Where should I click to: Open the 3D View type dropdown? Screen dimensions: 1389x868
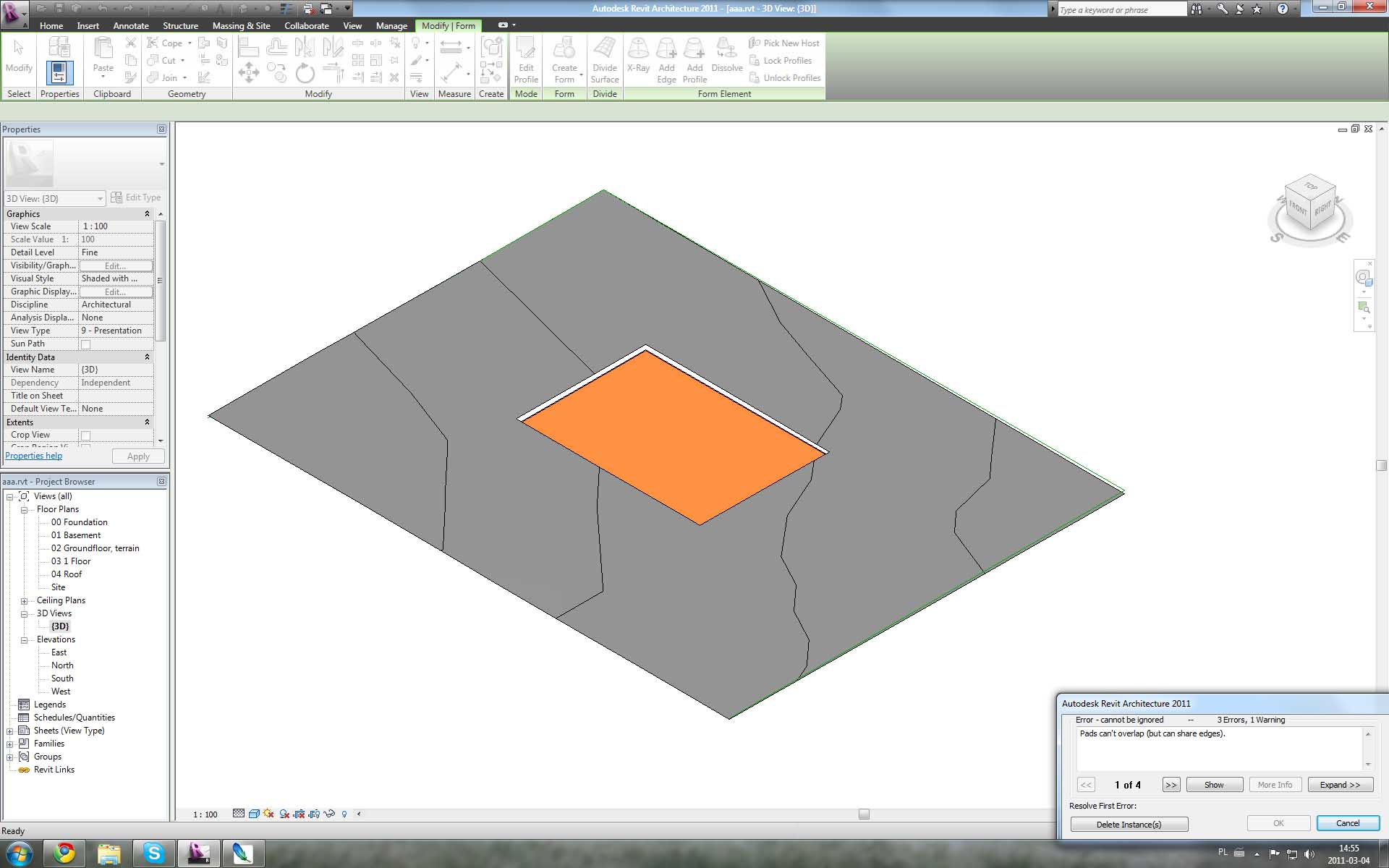point(100,198)
